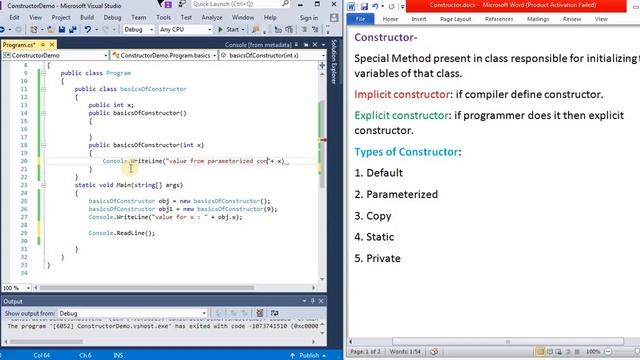
Task: Open the Analyze menu in Visual Studio
Action: (212, 18)
